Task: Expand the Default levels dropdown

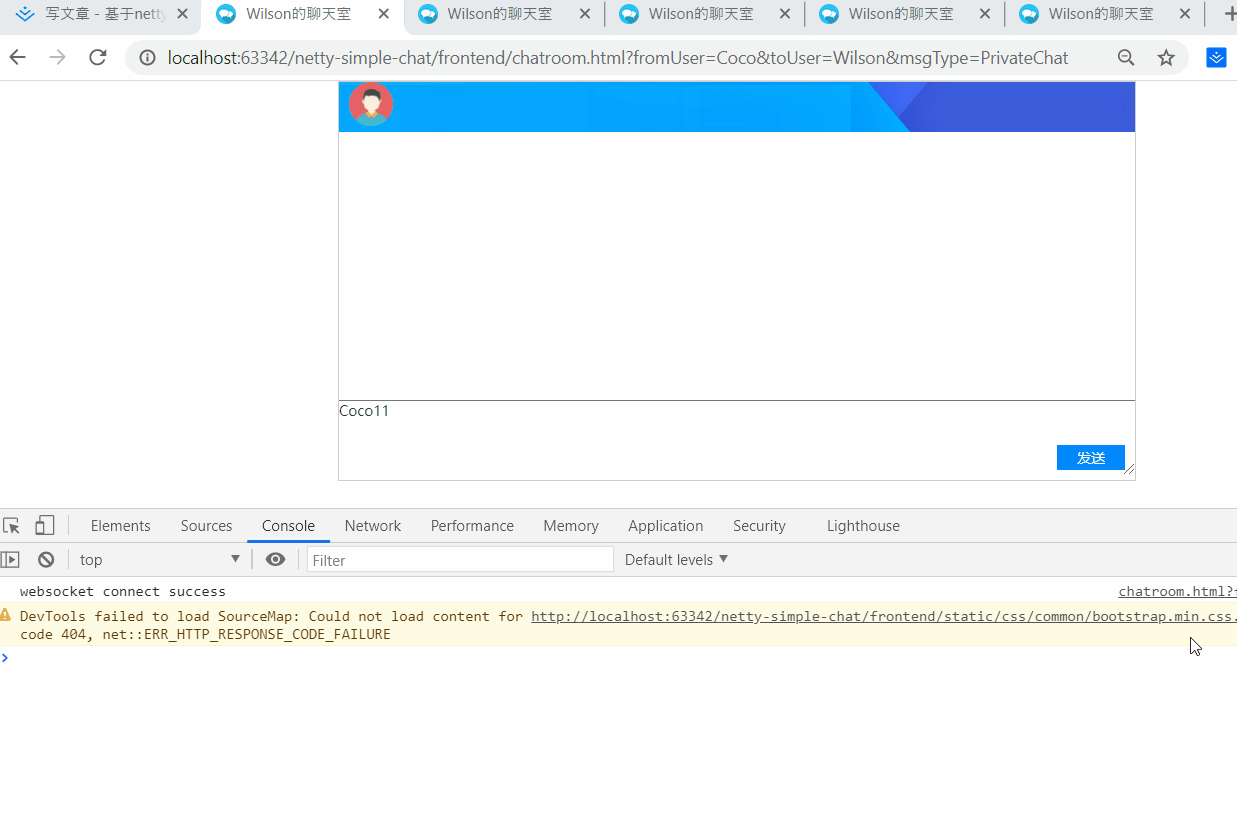Action: tap(676, 560)
